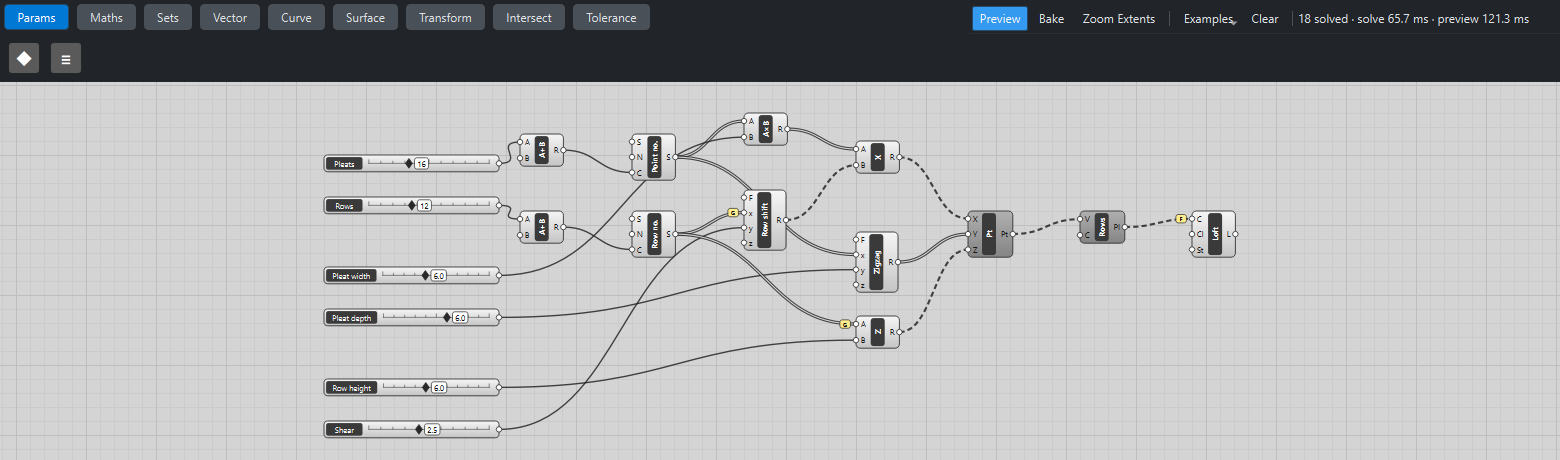
Task: Click the Zigzag node R output port
Action: 899,262
